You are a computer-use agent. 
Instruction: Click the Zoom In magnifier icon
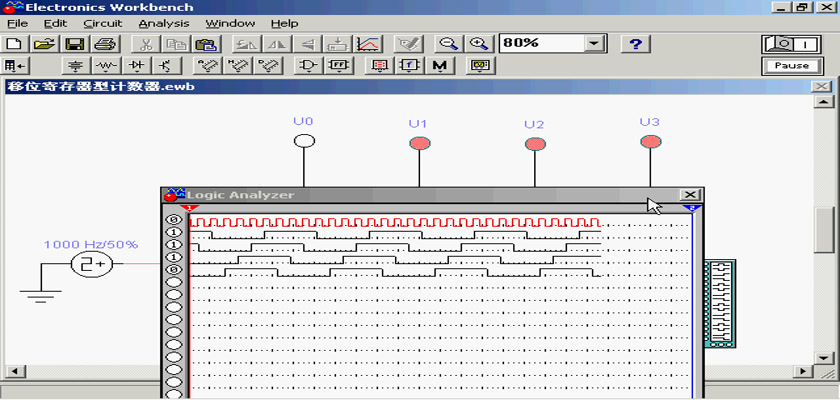click(480, 44)
